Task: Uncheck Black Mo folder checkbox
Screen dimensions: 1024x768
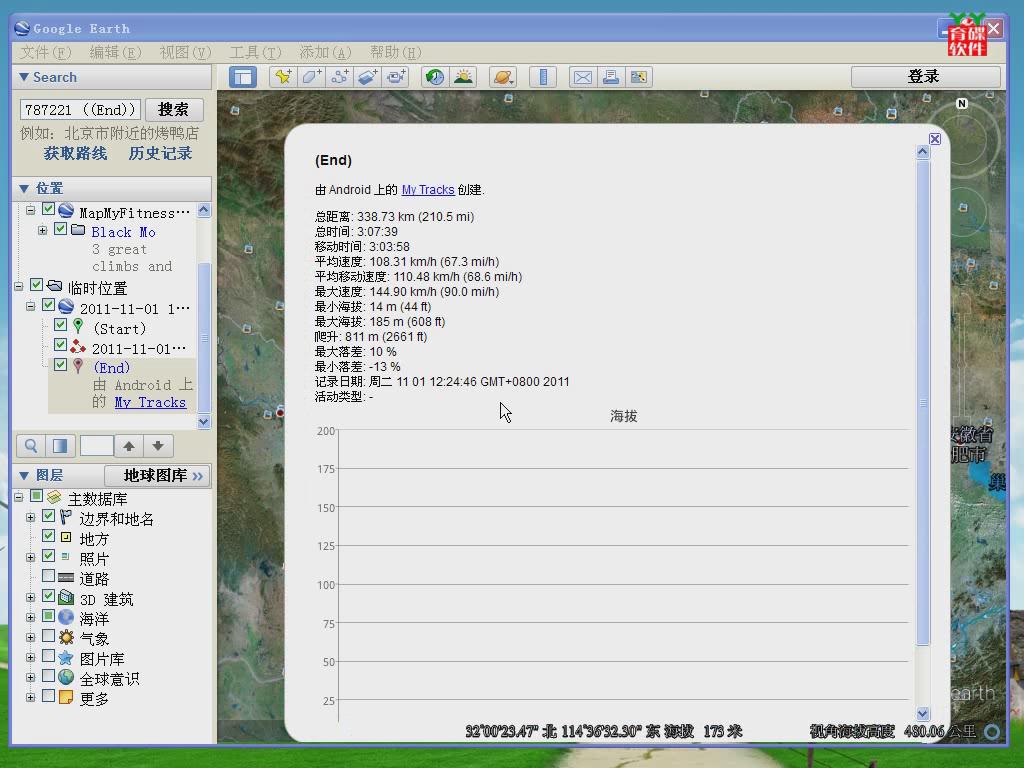Action: pos(60,229)
